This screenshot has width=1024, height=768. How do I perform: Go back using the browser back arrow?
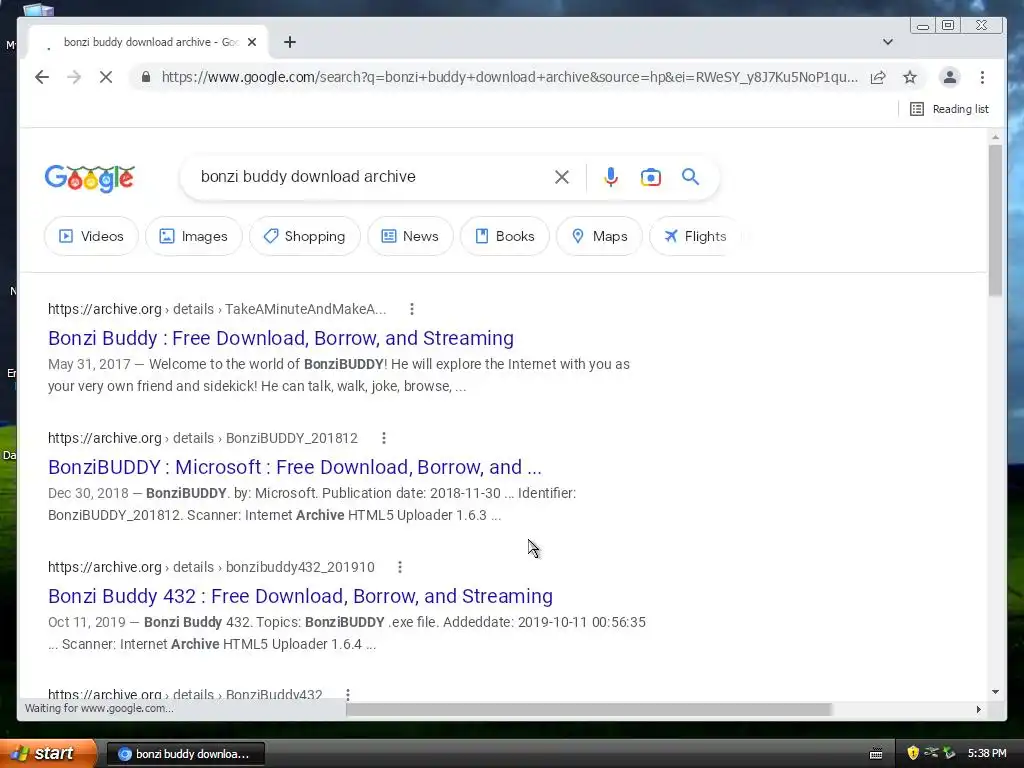(42, 77)
